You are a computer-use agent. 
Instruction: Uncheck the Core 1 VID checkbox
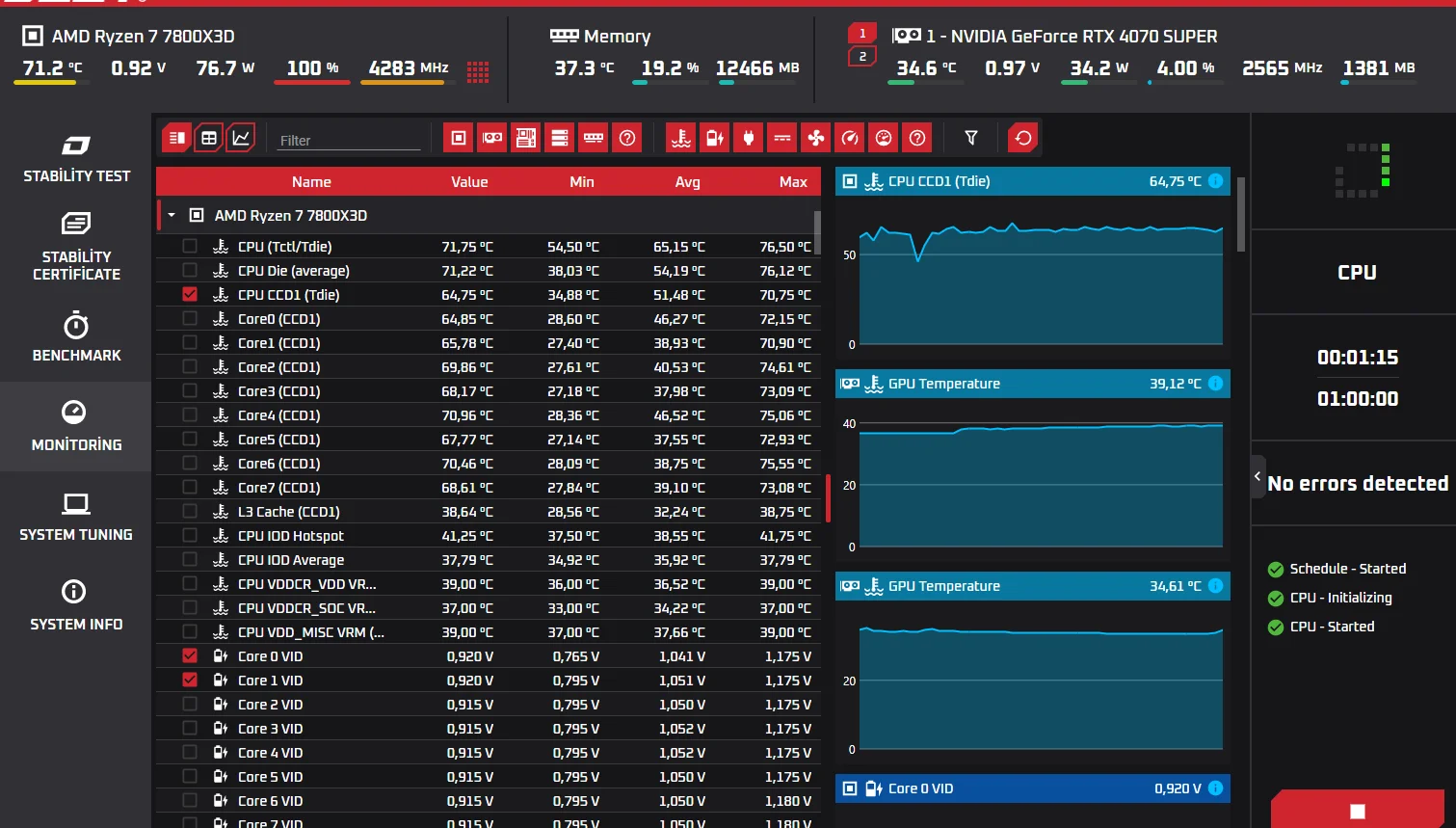pos(190,681)
